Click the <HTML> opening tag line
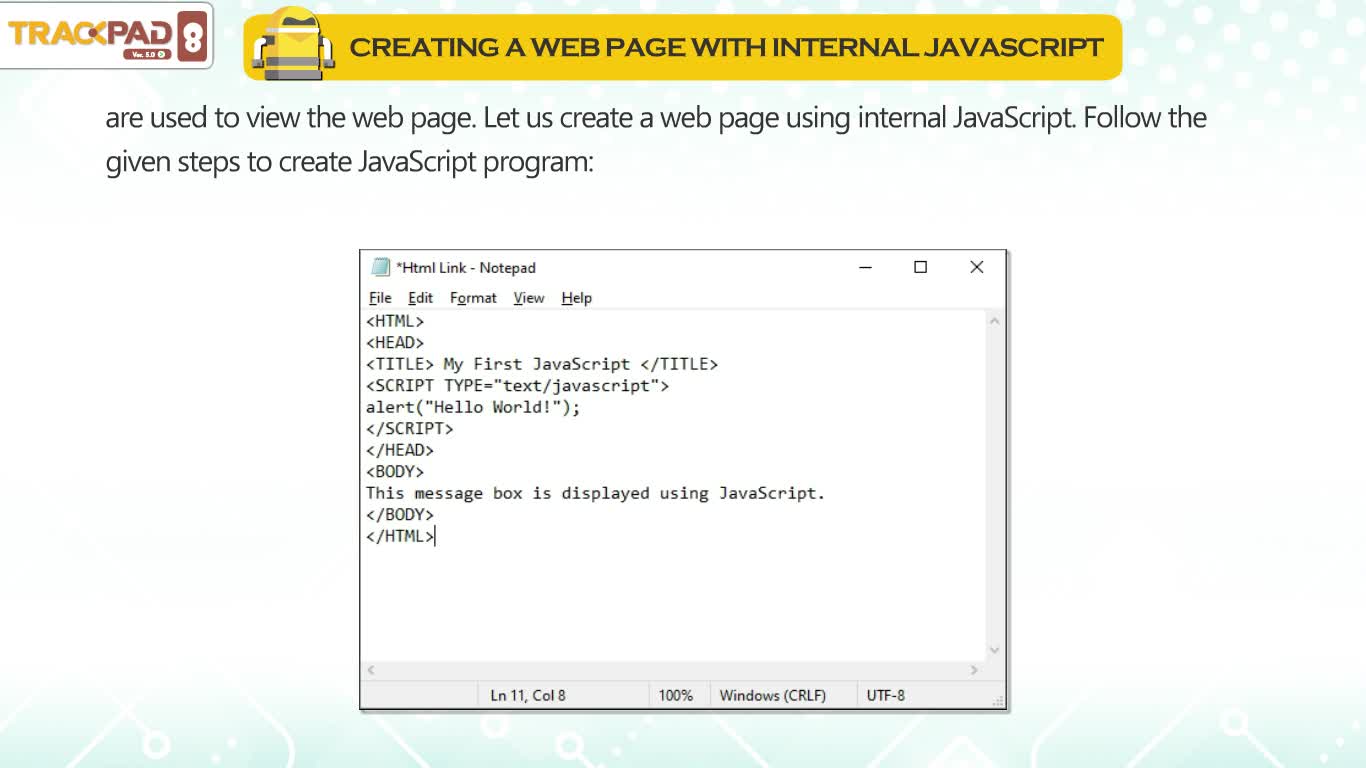The height and width of the screenshot is (768, 1366). click(395, 321)
